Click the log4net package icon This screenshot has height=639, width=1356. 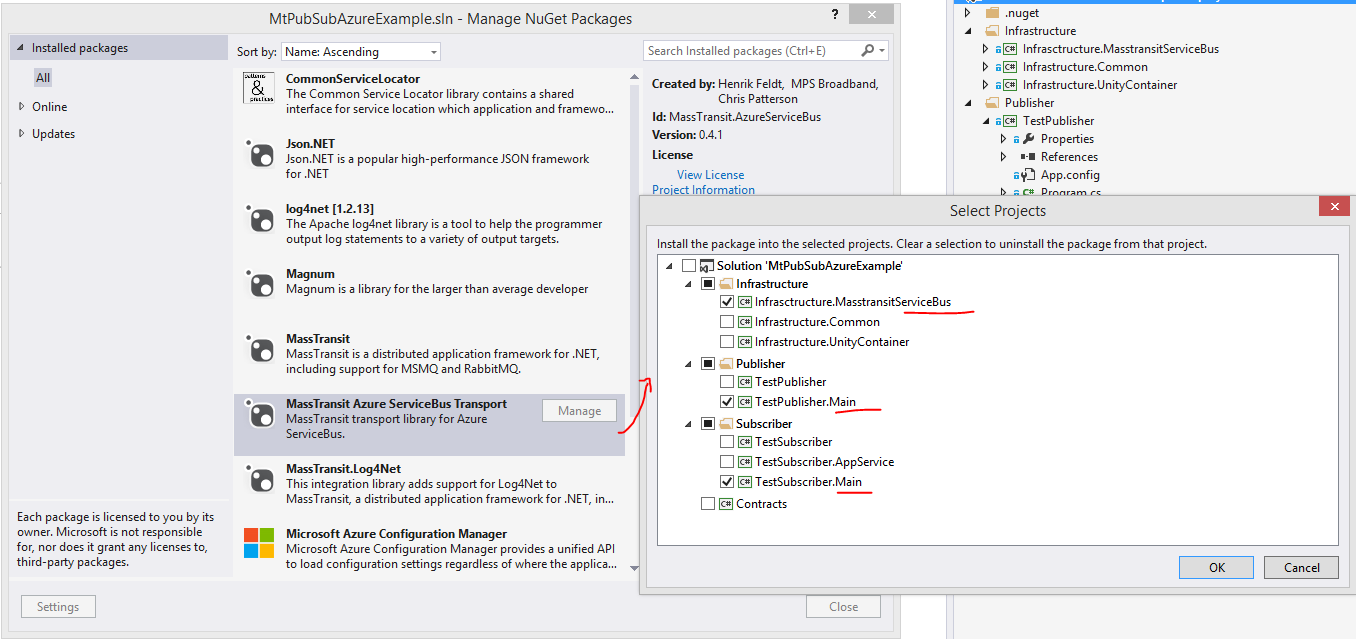[259, 219]
